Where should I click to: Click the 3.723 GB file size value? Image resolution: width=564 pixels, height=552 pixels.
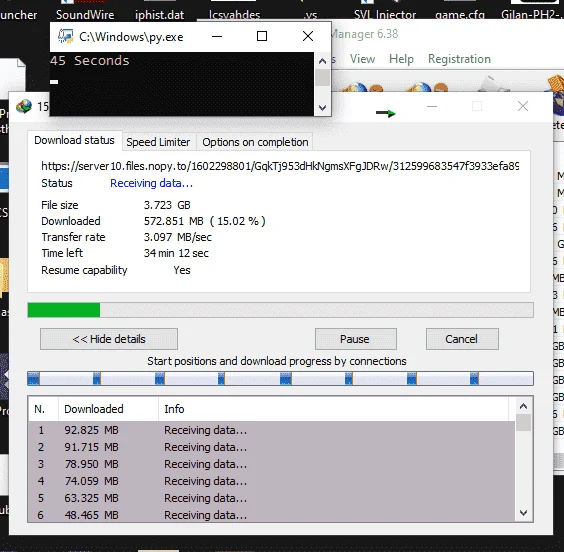[x=167, y=205]
